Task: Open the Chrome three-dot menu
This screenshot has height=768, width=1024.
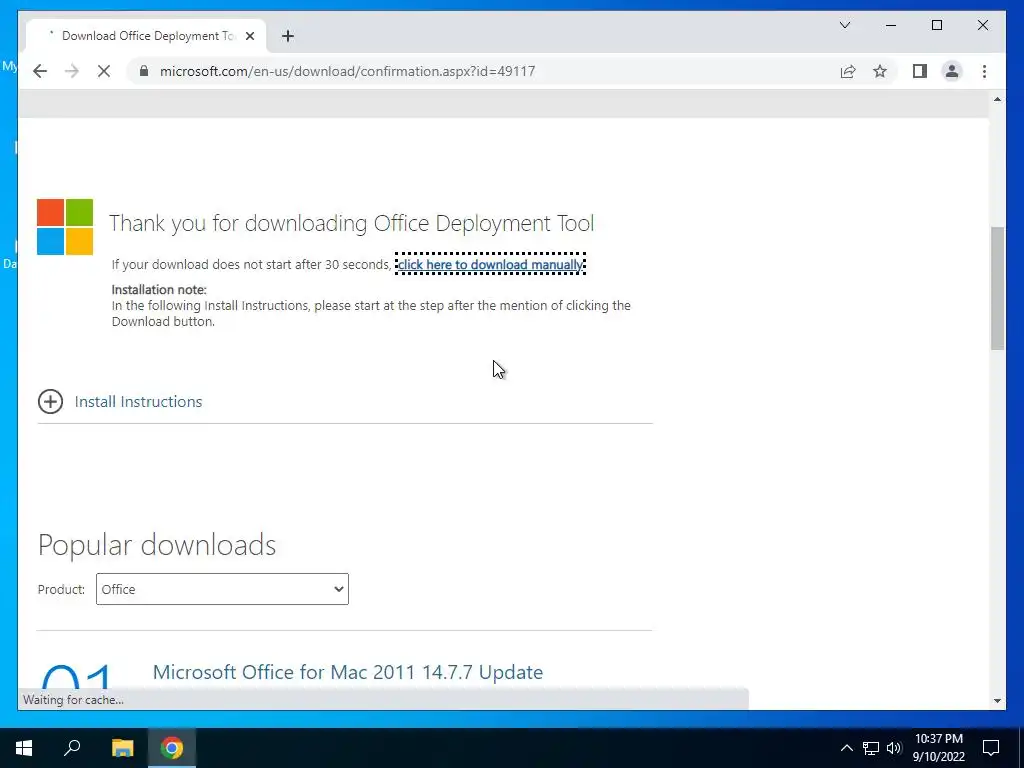Action: [x=985, y=71]
